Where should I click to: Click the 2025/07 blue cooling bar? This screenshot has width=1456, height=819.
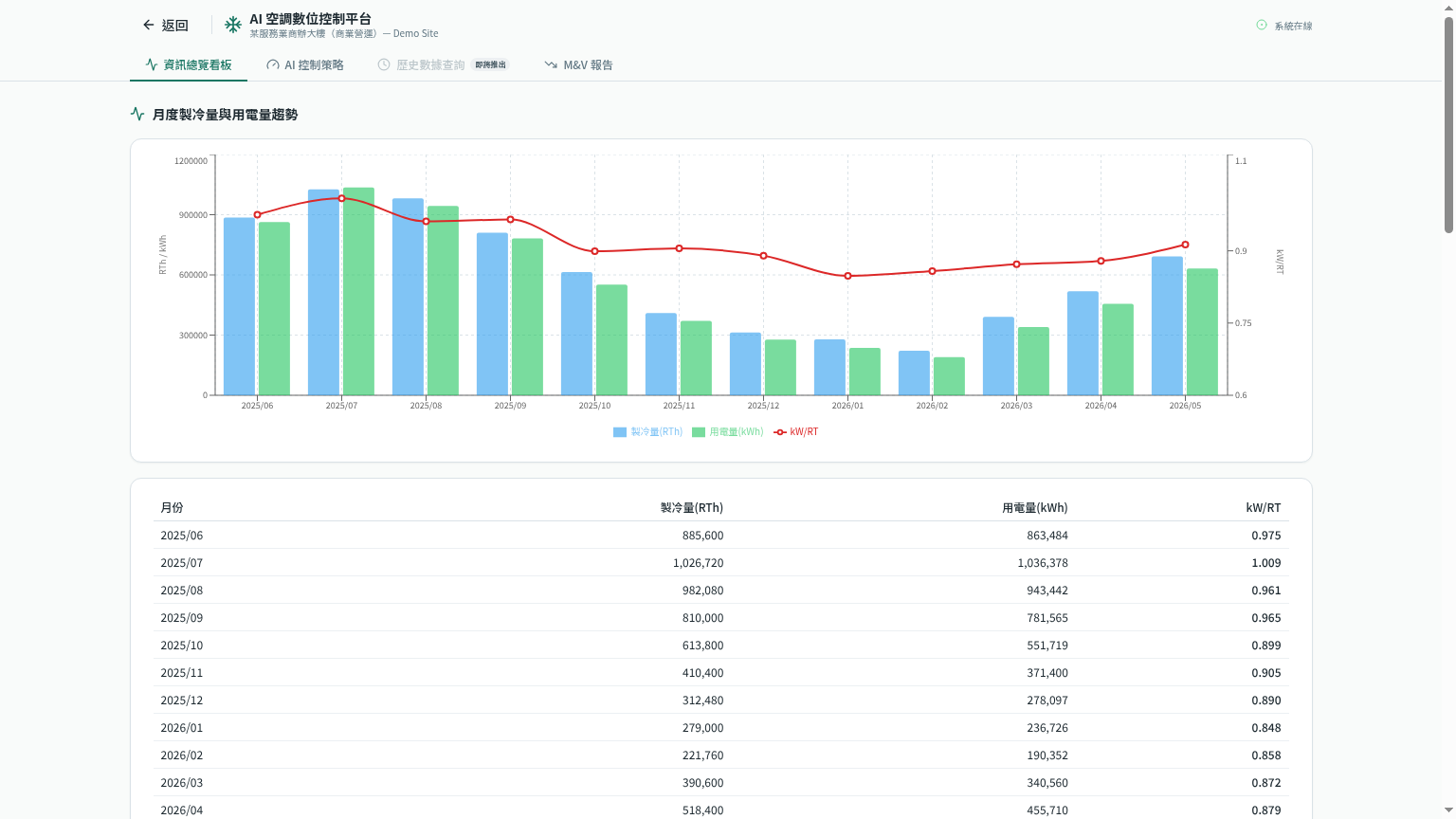[323, 292]
